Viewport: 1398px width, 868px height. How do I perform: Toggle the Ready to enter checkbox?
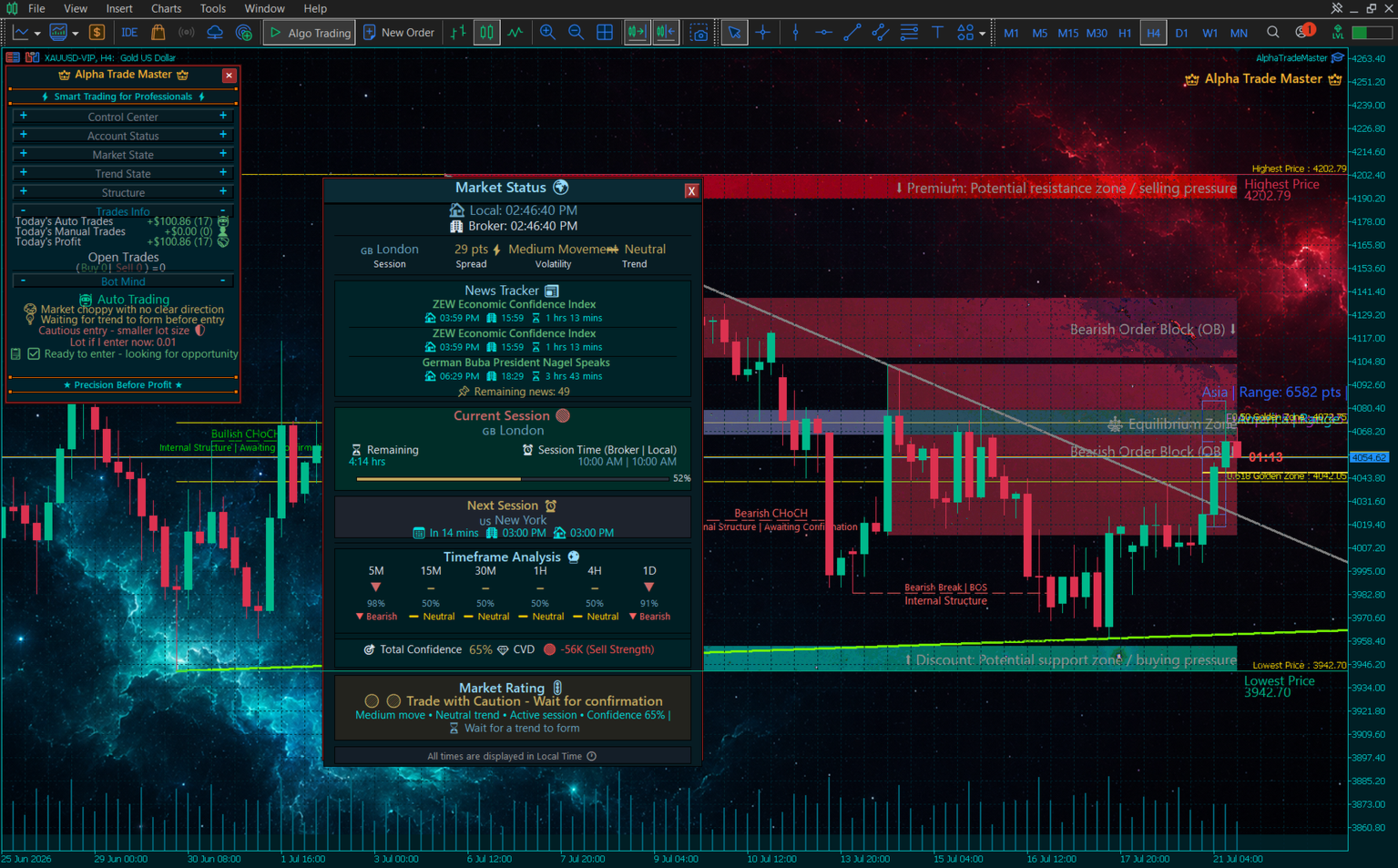(x=34, y=353)
